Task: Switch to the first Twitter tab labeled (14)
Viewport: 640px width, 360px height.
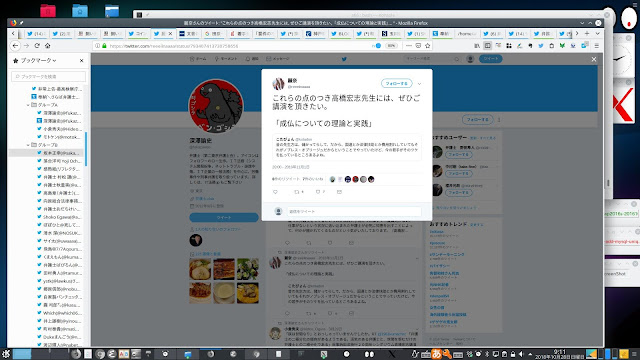Action: (x=36, y=34)
